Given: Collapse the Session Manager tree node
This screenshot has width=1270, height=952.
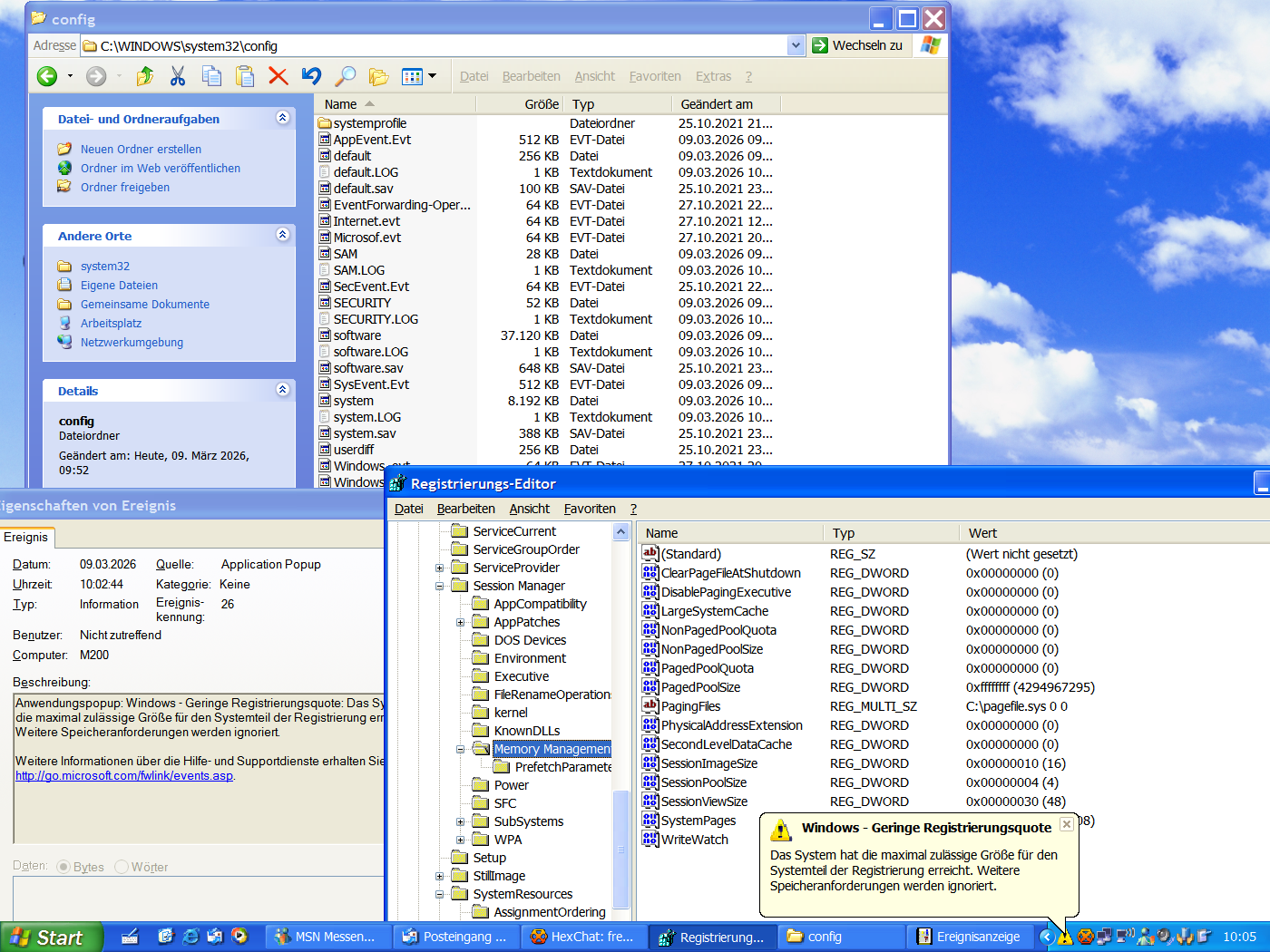Looking at the screenshot, I should 440,586.
